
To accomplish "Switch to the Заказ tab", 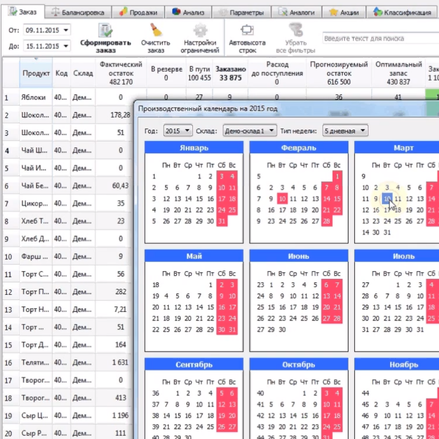I will (23, 12).
